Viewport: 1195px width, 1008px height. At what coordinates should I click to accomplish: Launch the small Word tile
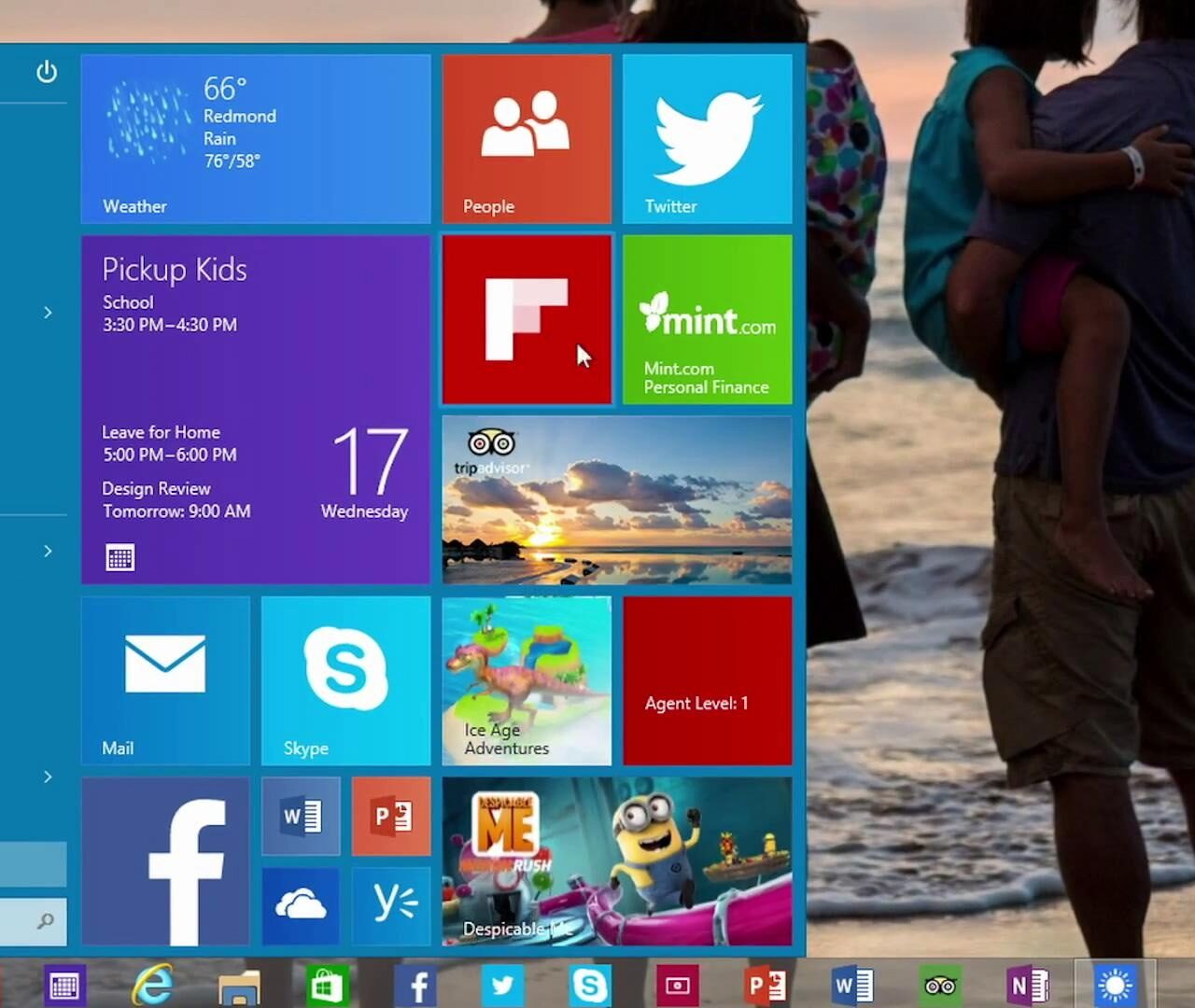point(301,817)
